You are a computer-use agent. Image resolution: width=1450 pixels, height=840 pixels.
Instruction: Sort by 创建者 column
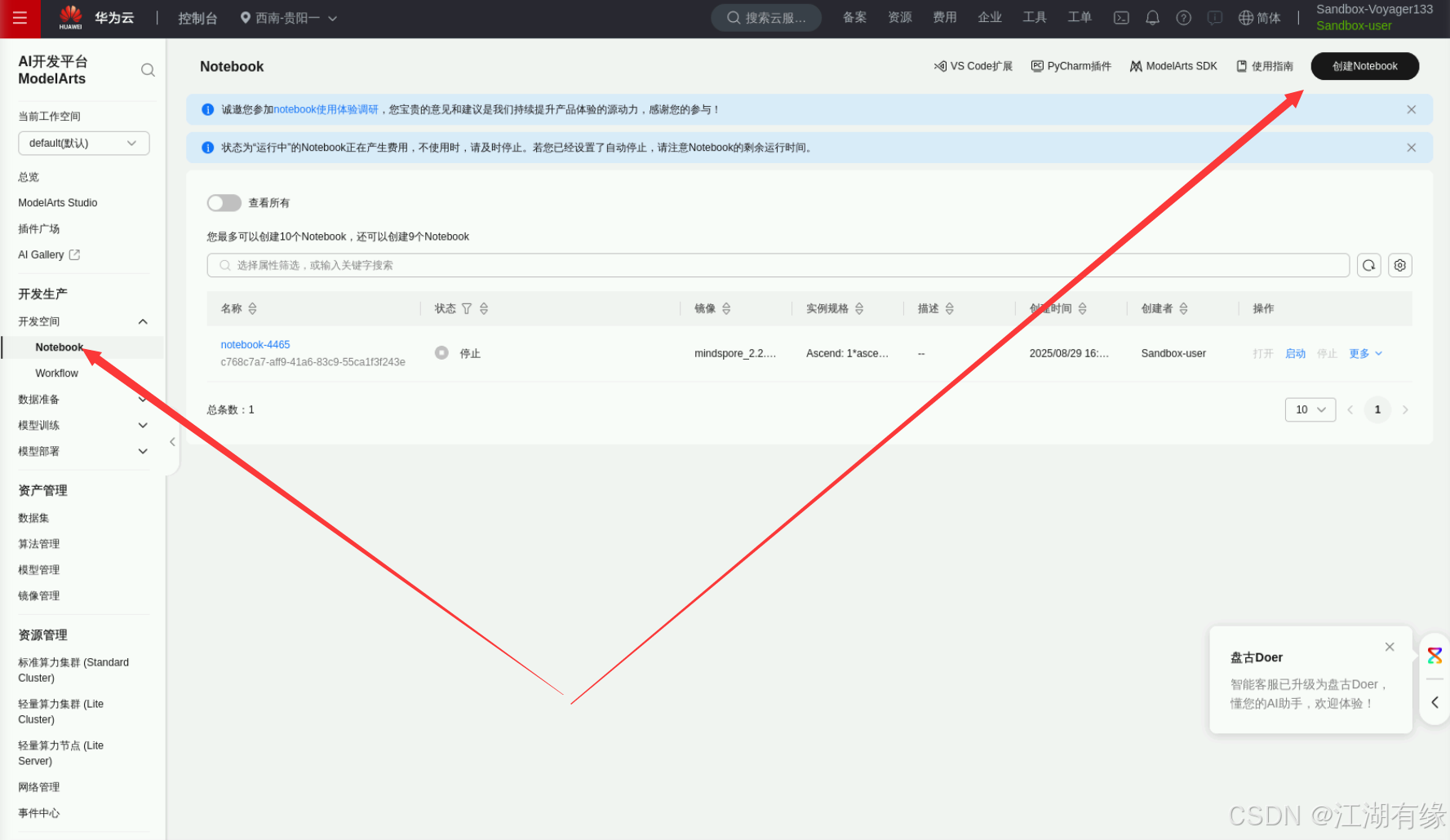1183,308
